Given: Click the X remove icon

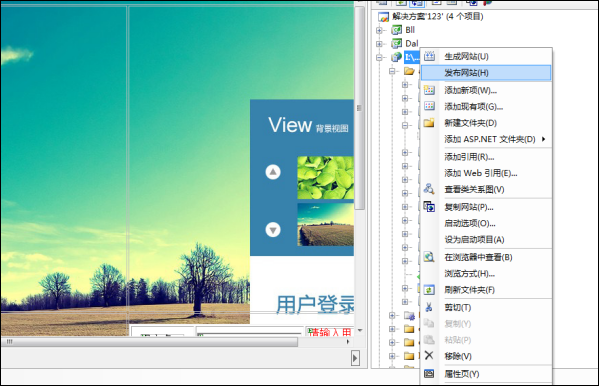Looking at the screenshot, I should click(429, 355).
